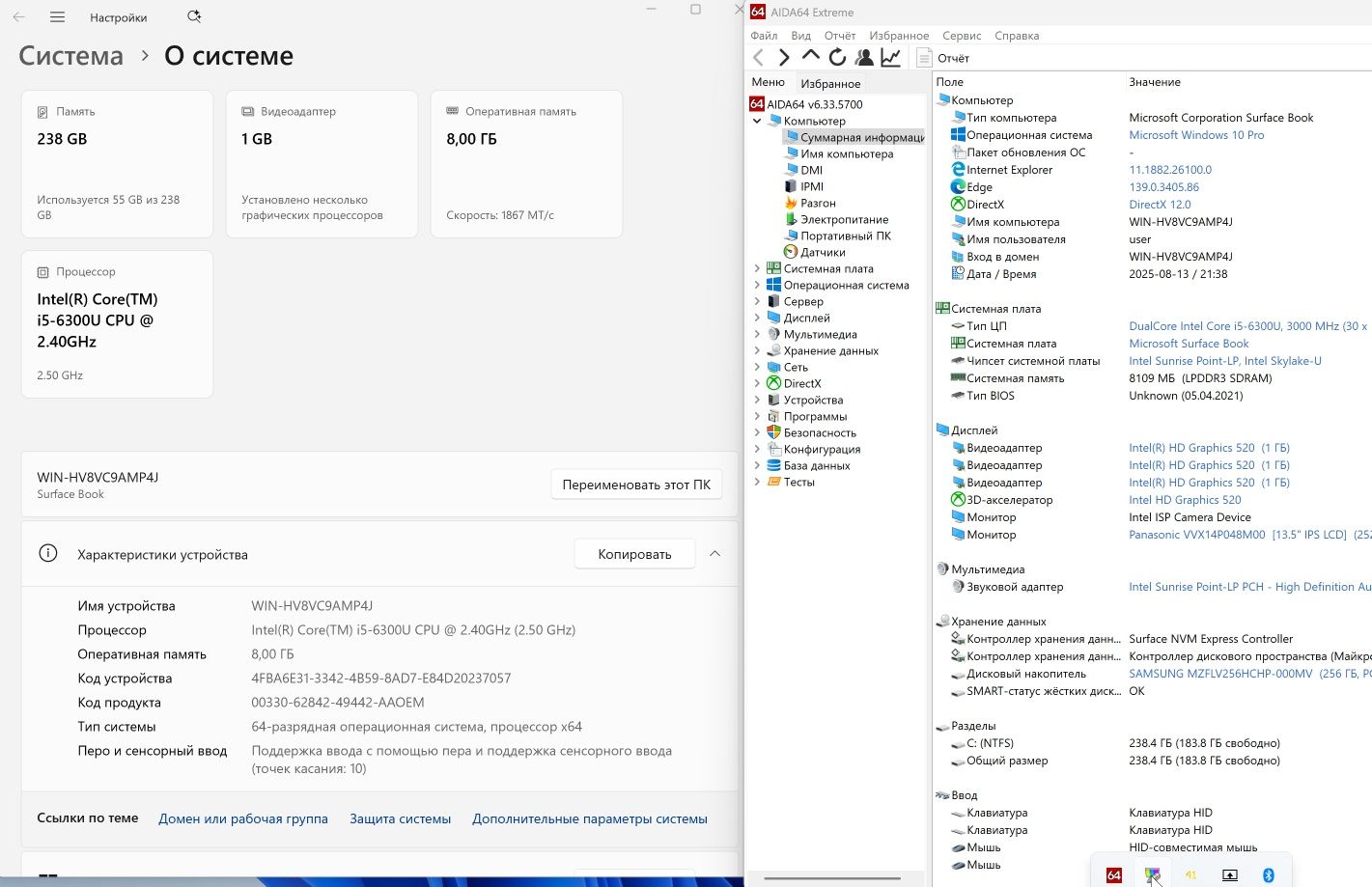Open Защита системы link
Viewport: 1372px width, 887px height.
pos(400,818)
